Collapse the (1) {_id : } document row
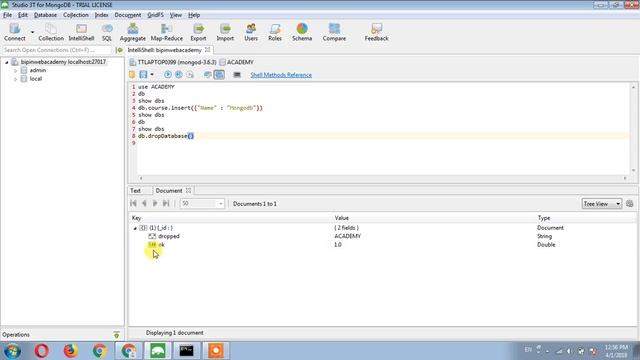Viewport: 640px width, 360px height. pos(135,228)
